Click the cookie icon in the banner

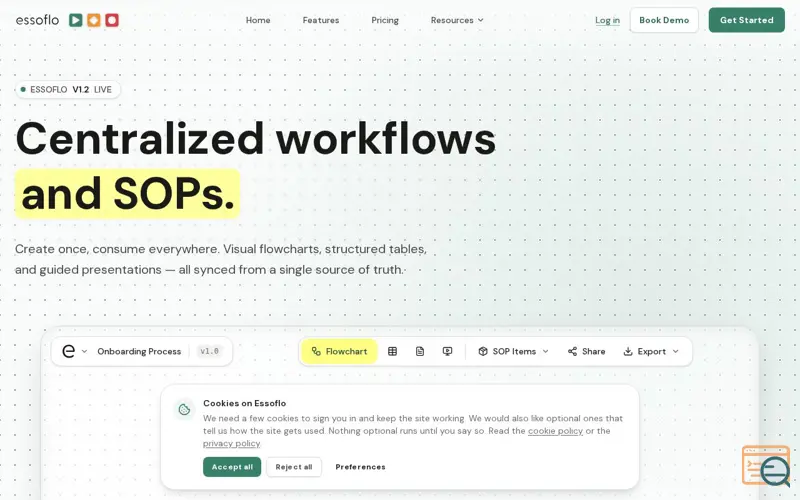pyautogui.click(x=184, y=409)
